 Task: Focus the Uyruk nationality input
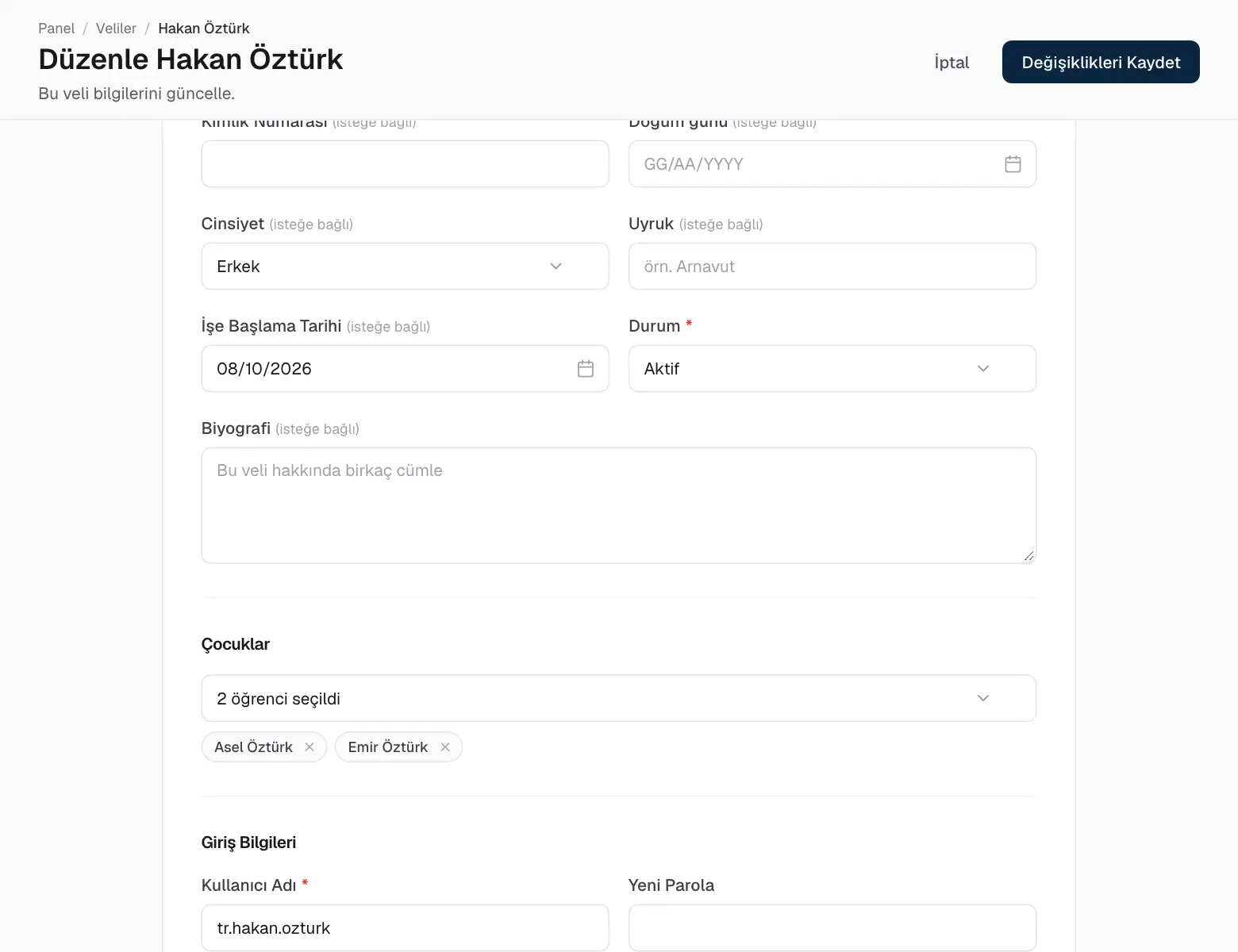point(832,267)
